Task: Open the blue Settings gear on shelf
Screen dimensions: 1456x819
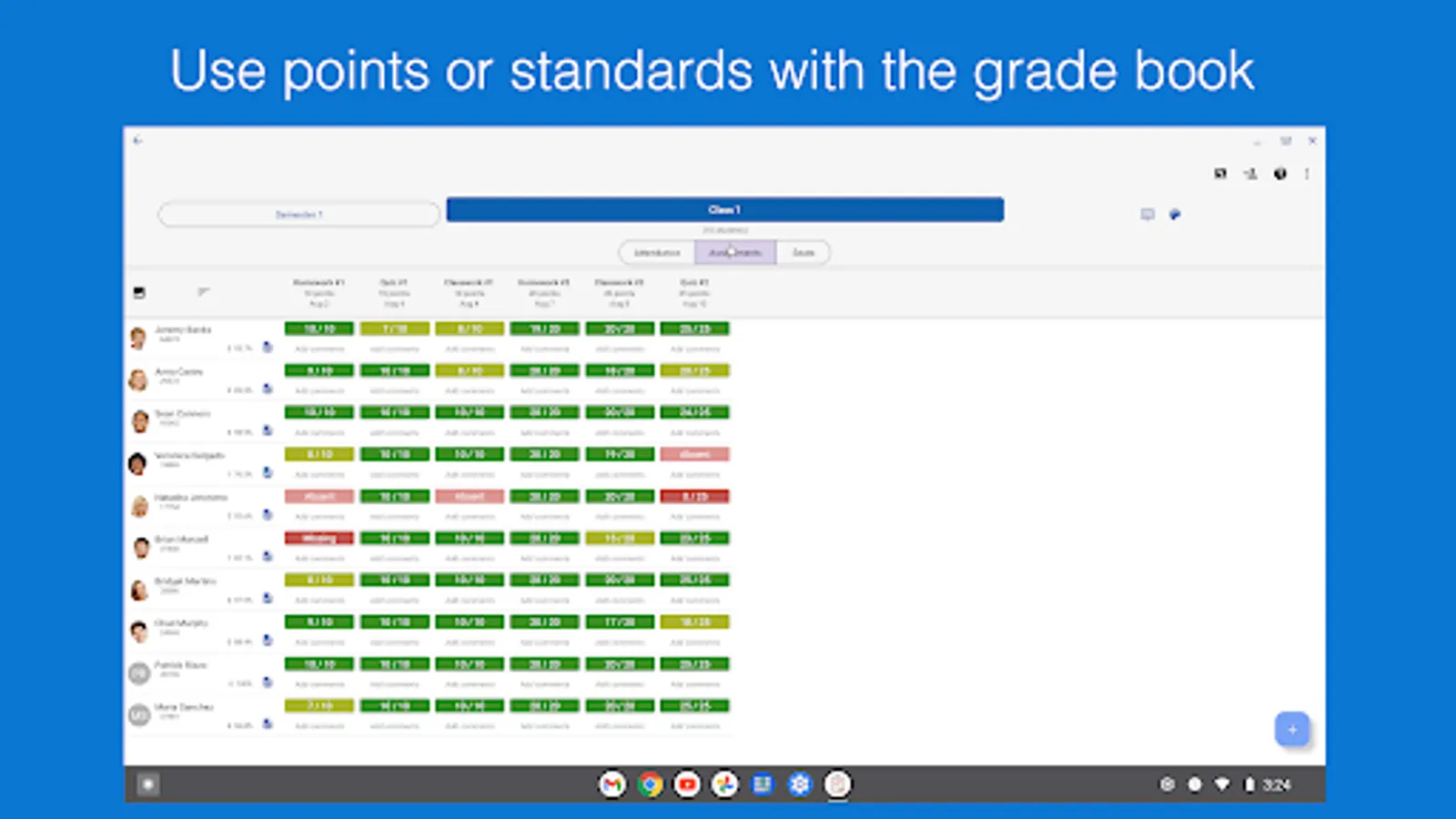Action: 799,784
